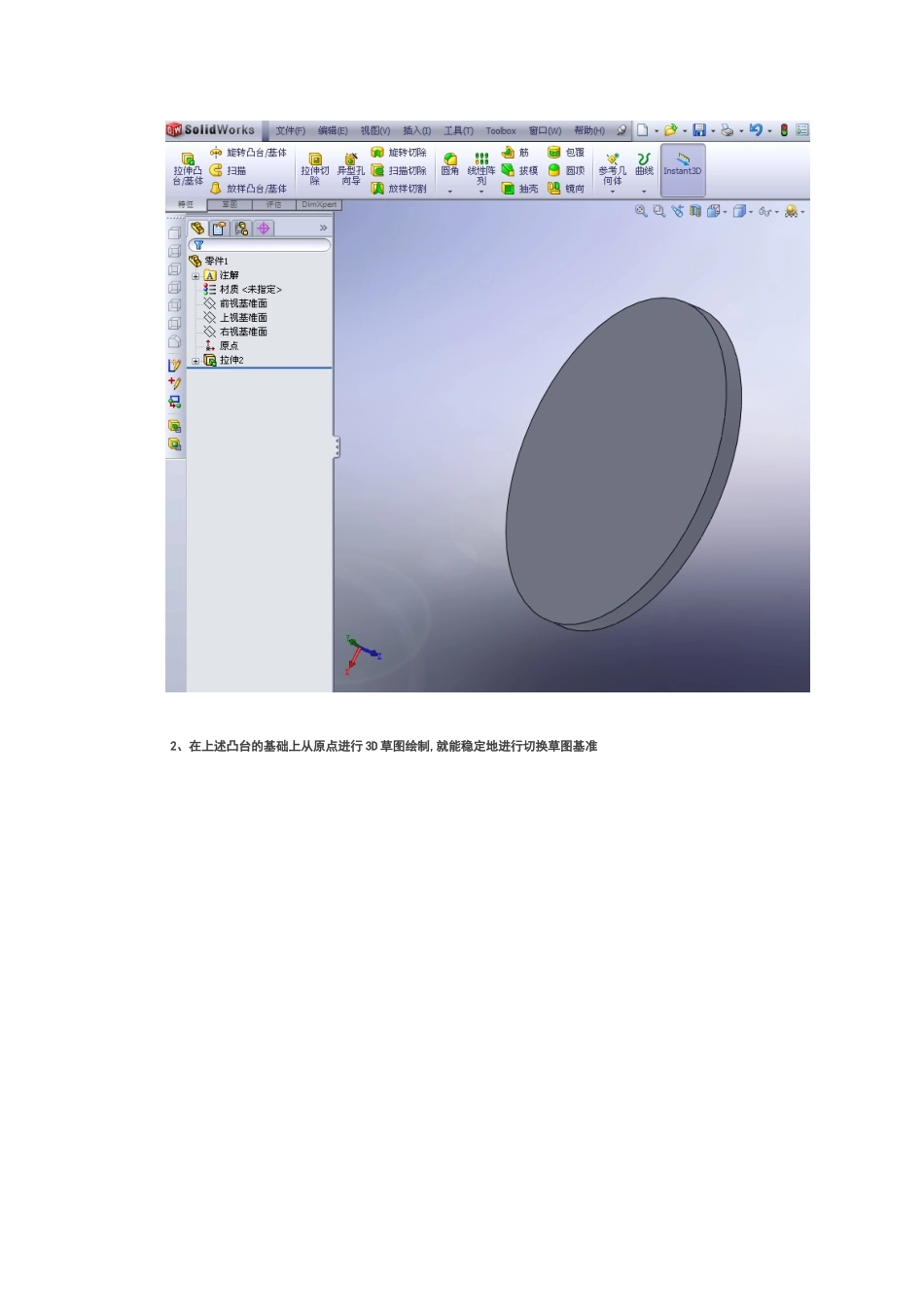Switch to the DimXpert tab
The width and height of the screenshot is (924, 1307).
click(319, 205)
